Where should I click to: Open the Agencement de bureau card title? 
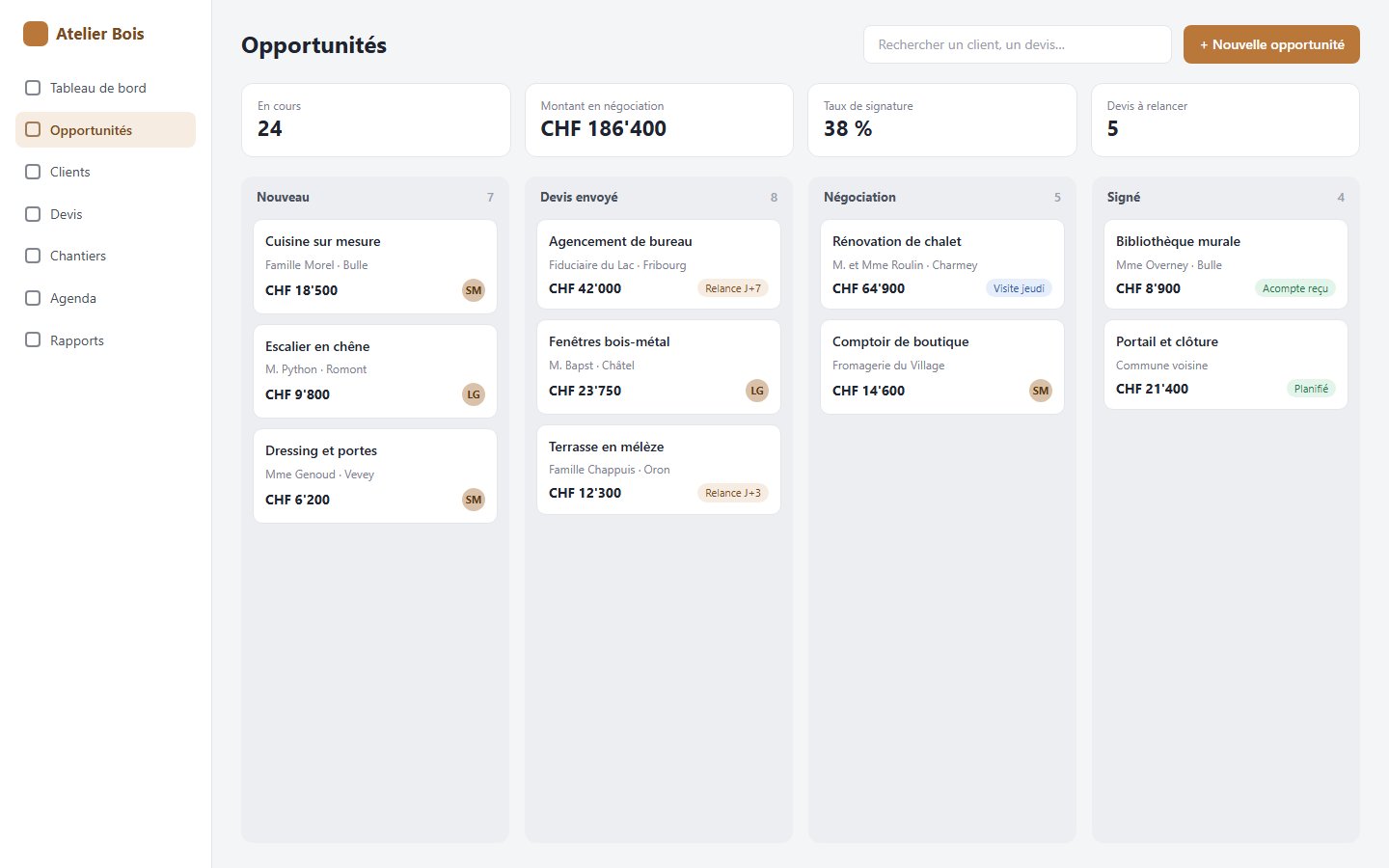[620, 241]
